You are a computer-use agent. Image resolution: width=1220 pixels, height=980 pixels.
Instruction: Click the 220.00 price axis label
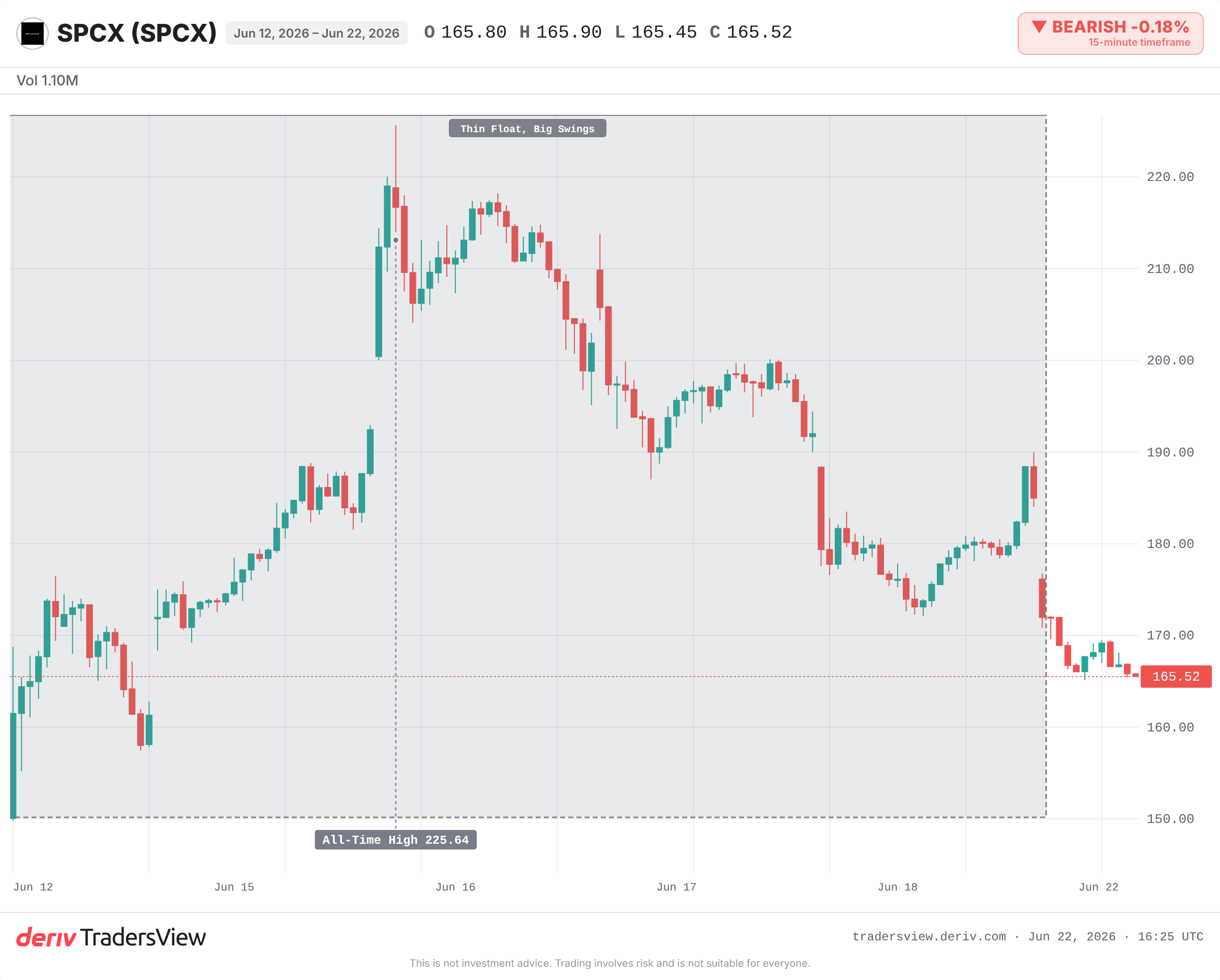pyautogui.click(x=1170, y=177)
